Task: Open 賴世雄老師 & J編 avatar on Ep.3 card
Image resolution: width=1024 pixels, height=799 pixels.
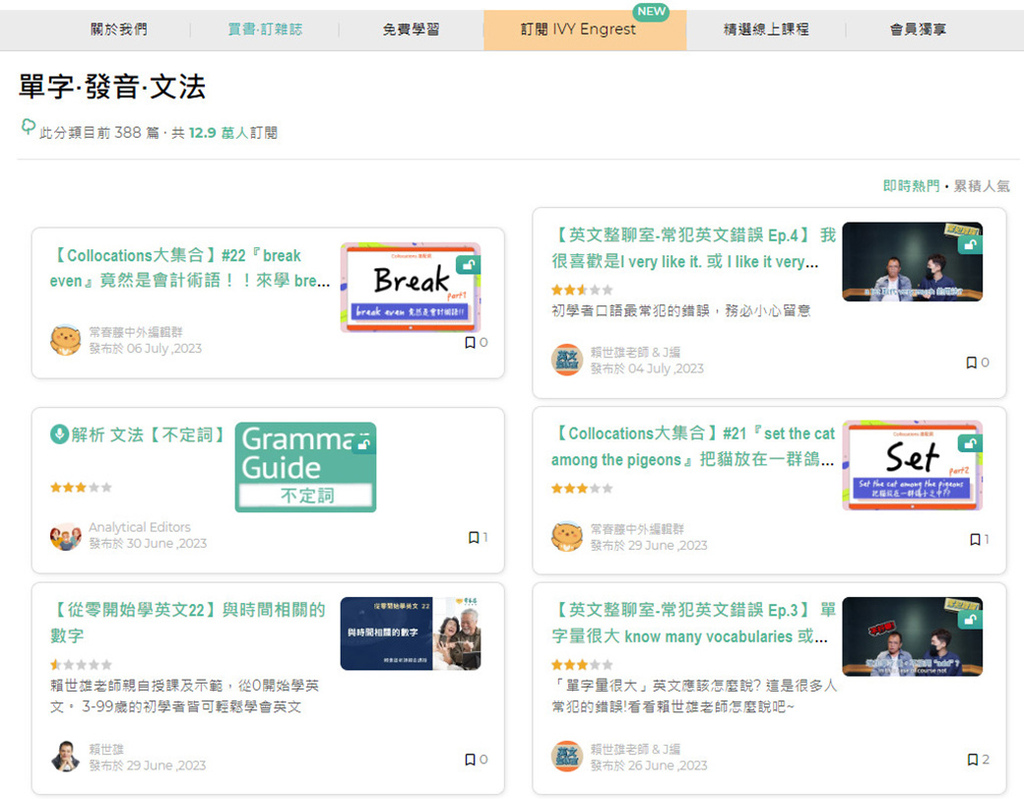Action: click(x=567, y=757)
